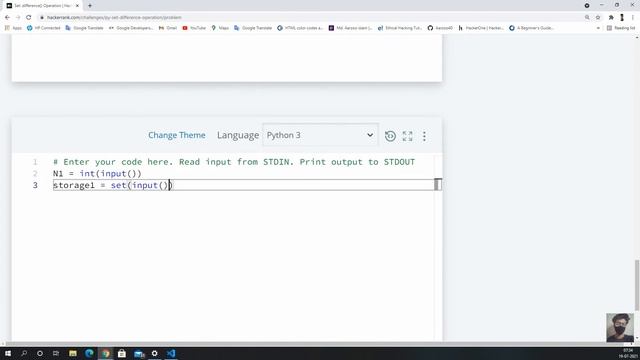This screenshot has height=360, width=640.
Task: Open Cortana circle on taskbar
Action: coord(40,353)
